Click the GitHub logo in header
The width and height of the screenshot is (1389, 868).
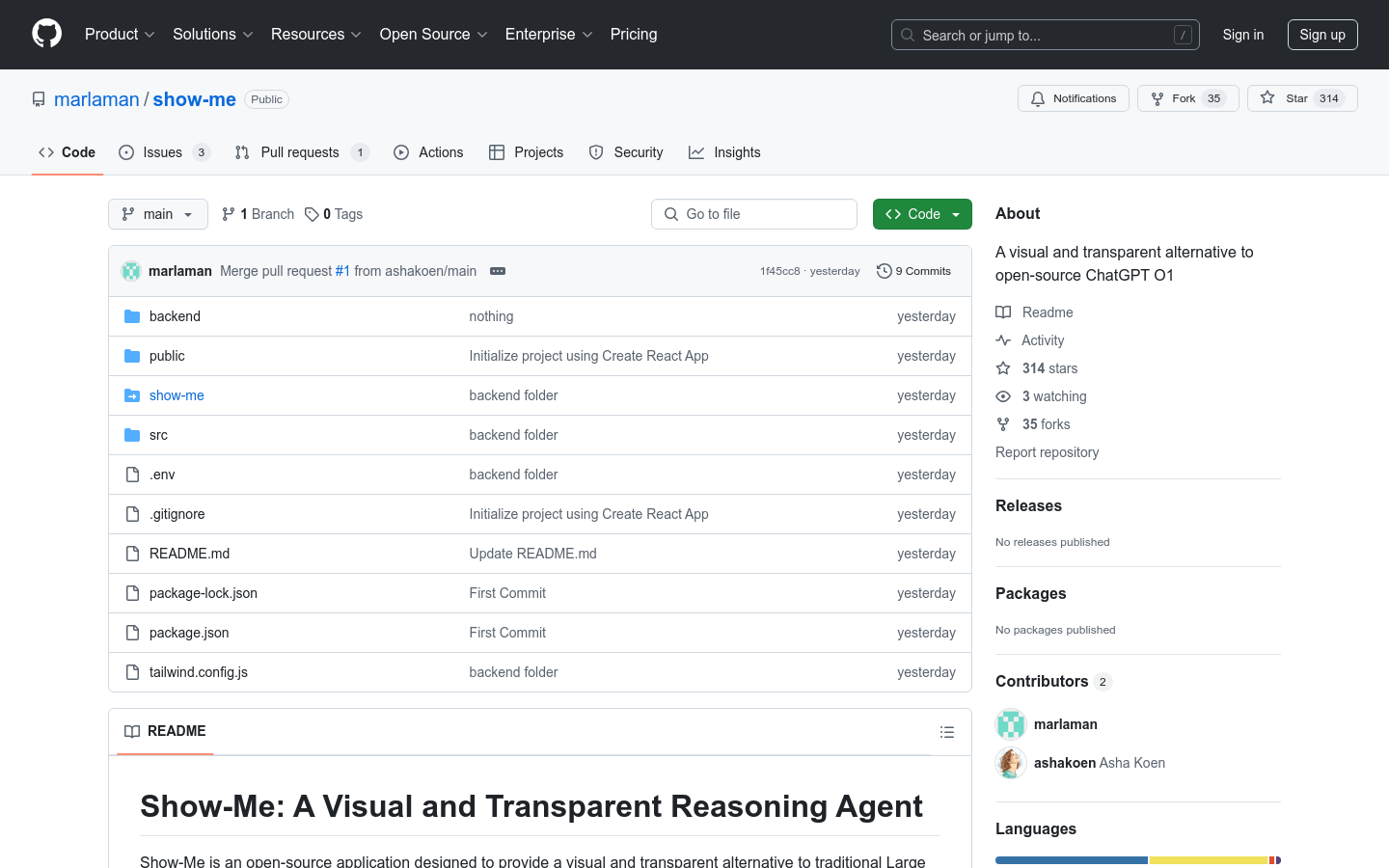click(46, 34)
